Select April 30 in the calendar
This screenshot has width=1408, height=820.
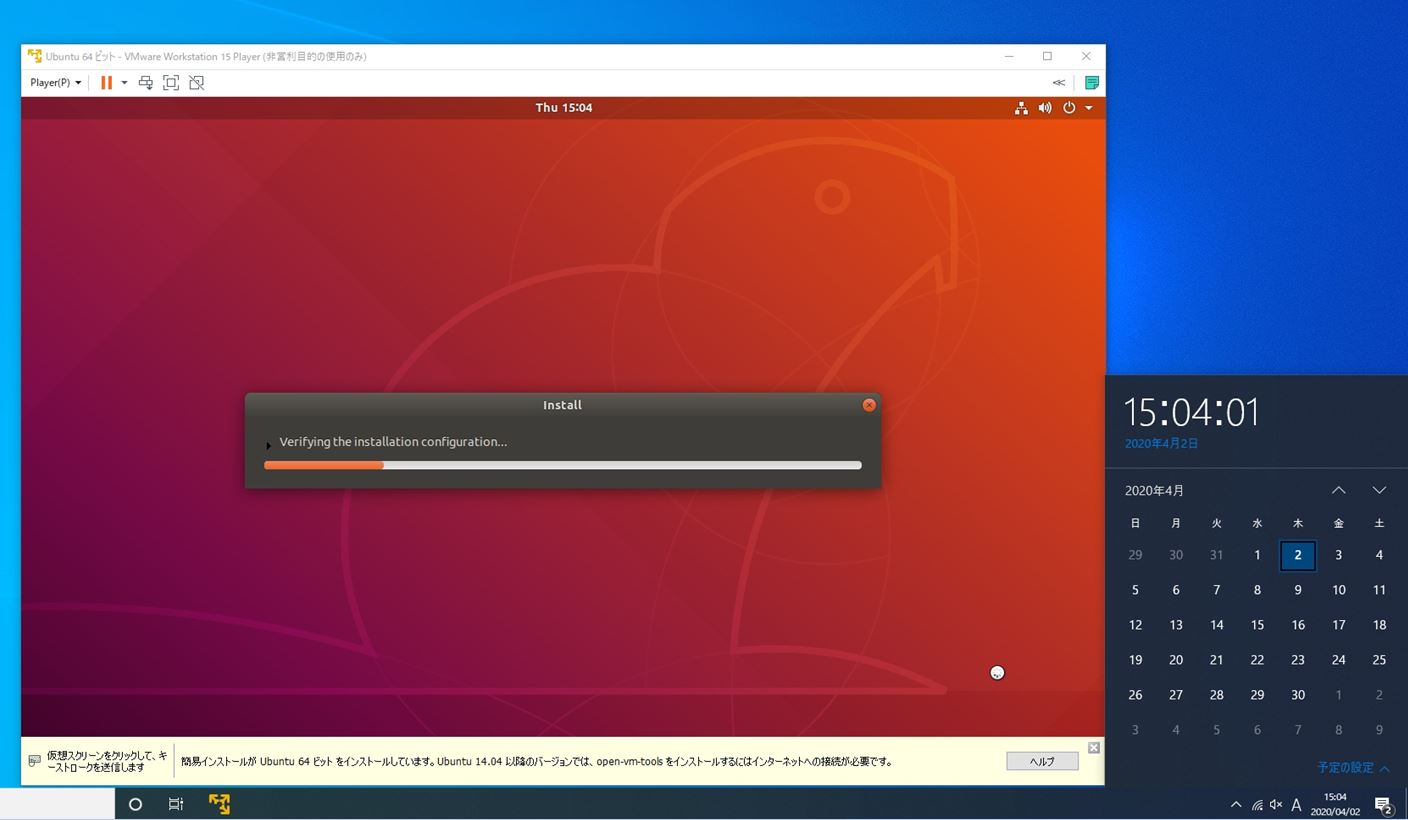[1297, 695]
